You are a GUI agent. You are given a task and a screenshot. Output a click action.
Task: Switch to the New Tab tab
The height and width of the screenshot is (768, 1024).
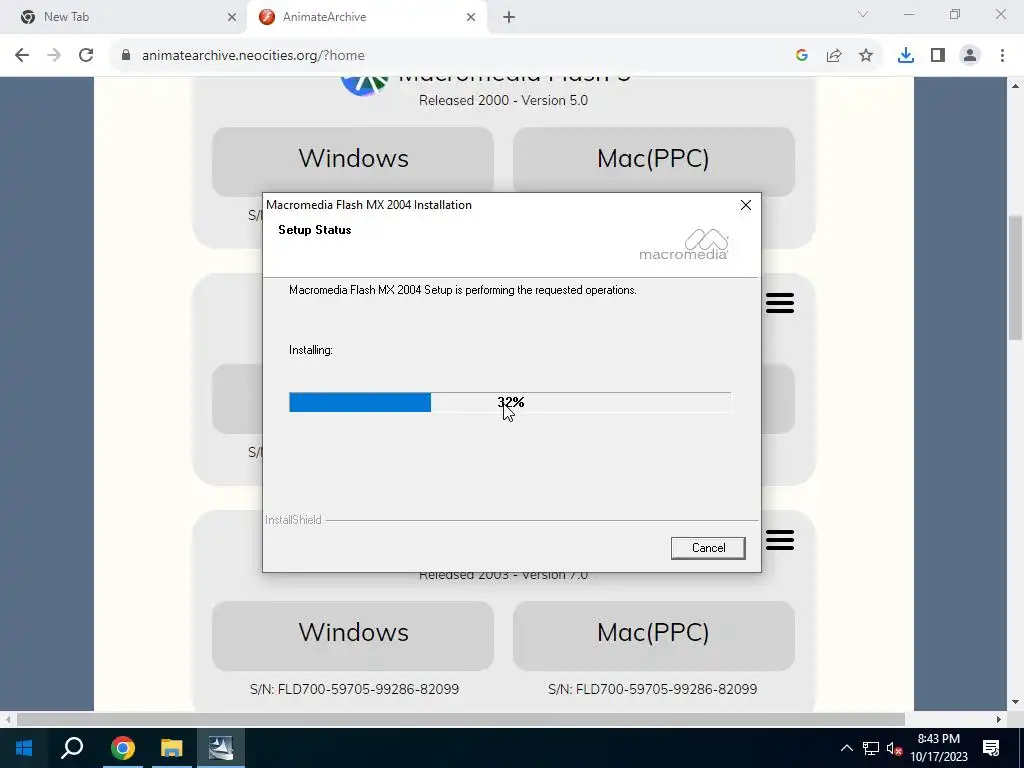124,17
